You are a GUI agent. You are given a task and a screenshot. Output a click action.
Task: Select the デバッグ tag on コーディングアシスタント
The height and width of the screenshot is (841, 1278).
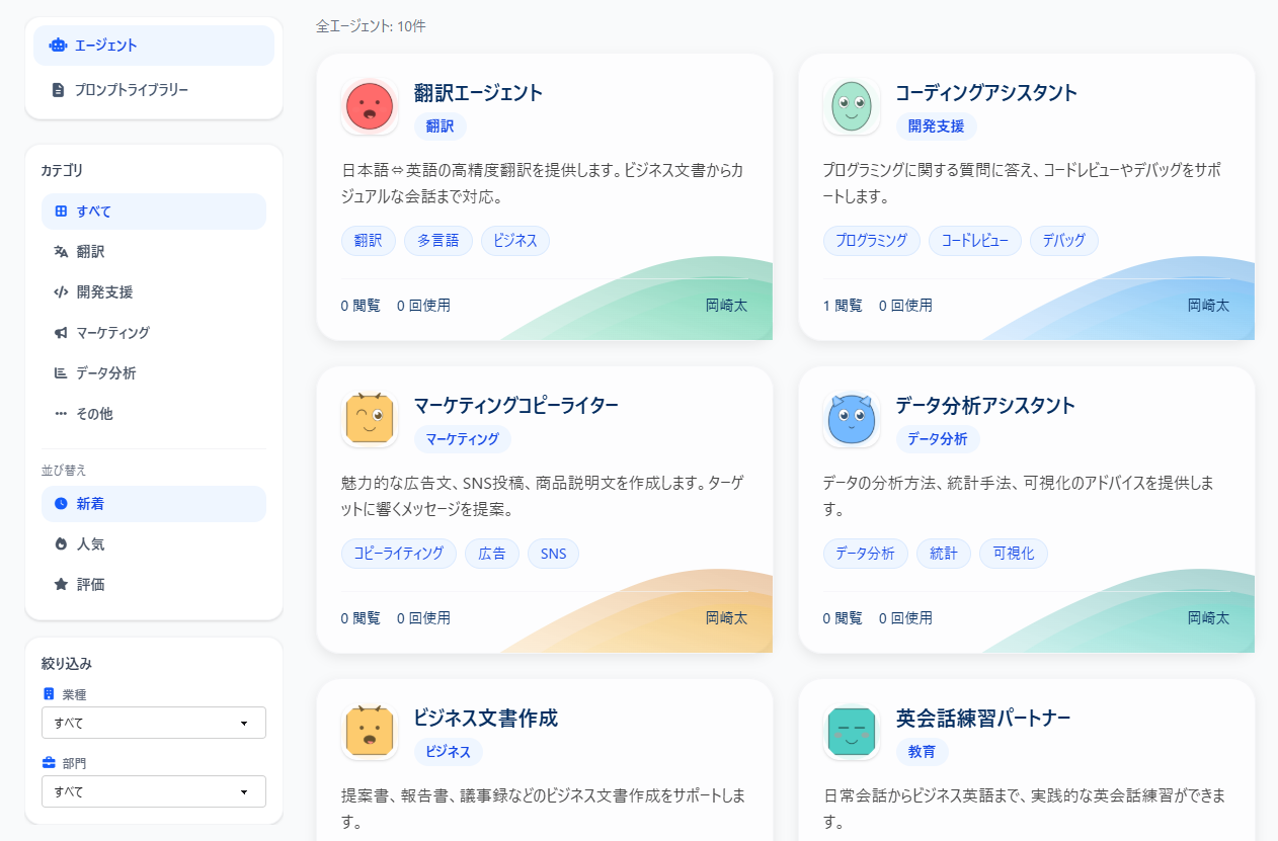tap(1063, 240)
